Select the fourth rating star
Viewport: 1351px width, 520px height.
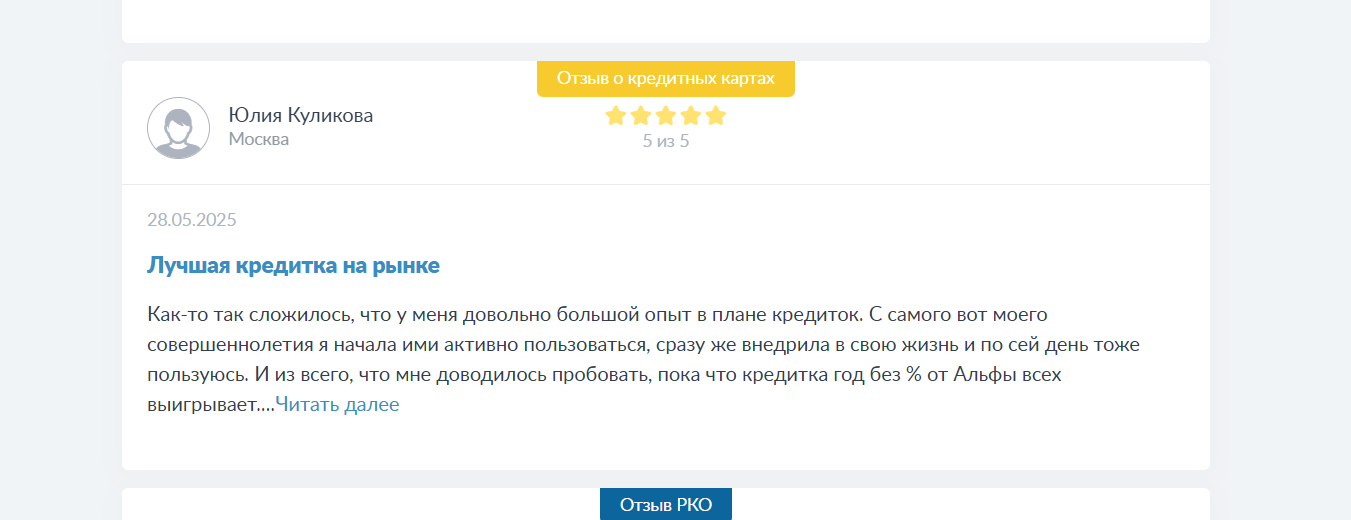coord(691,116)
